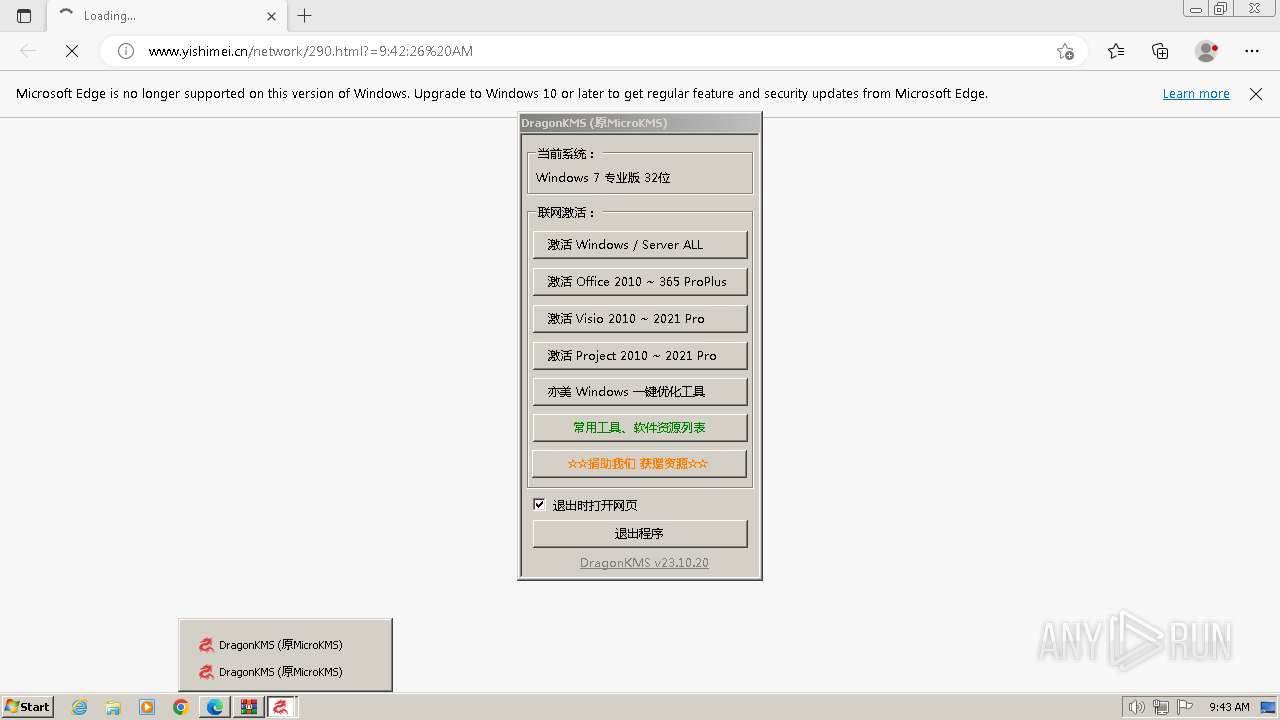Open the network tray icon
This screenshot has height=720, width=1280.
pos(1161,707)
